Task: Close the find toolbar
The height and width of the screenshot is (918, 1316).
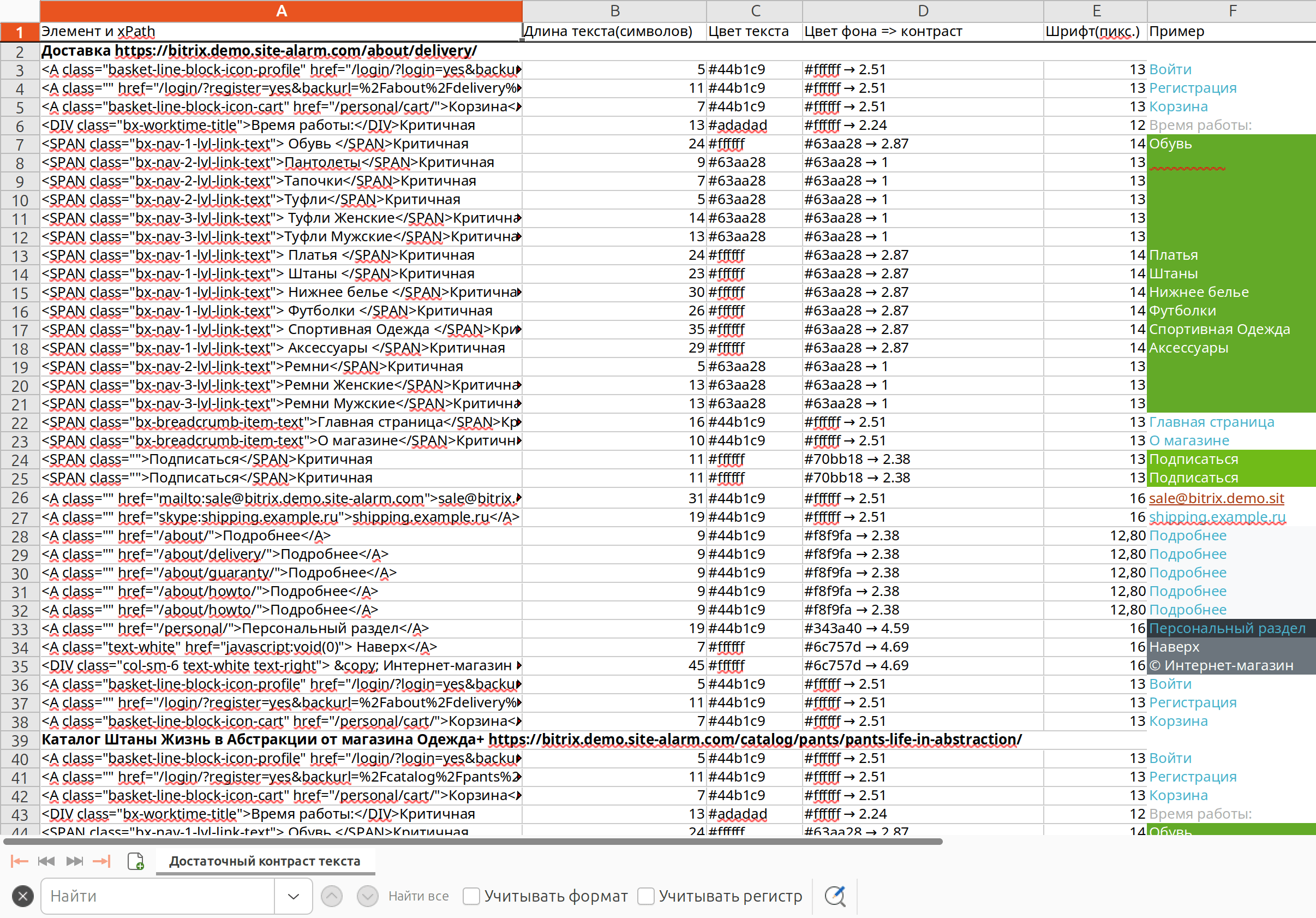Action: pos(23,896)
